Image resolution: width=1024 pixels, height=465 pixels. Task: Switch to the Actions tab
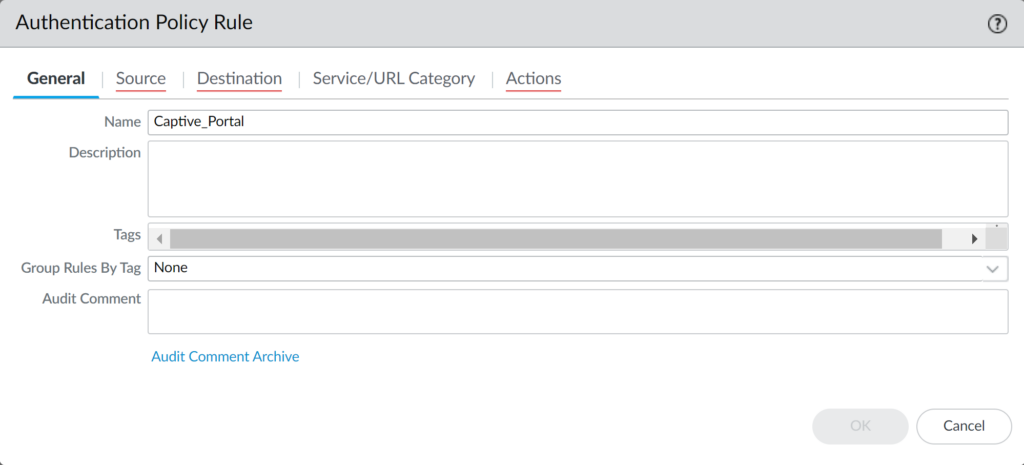click(533, 78)
